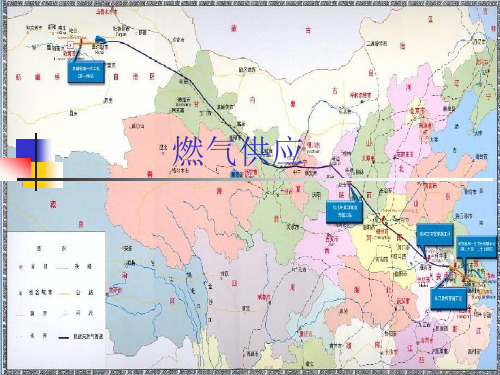Click the black pipeline symbol in legend
The image size is (500, 375).
pos(64,338)
